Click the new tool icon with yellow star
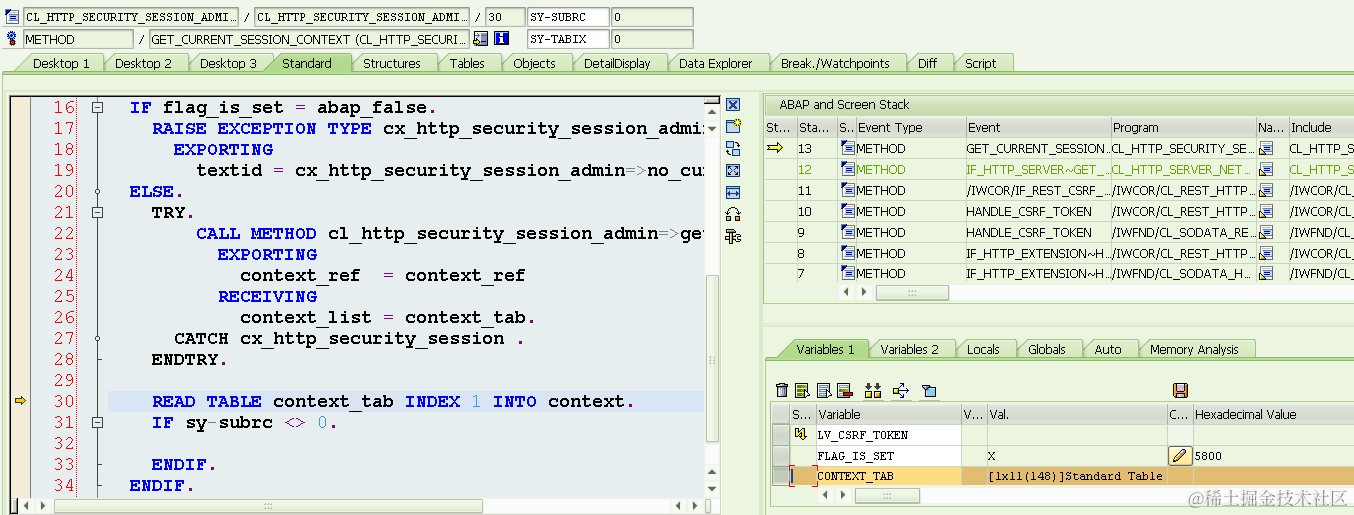Image resolution: width=1354 pixels, height=515 pixels. click(733, 127)
